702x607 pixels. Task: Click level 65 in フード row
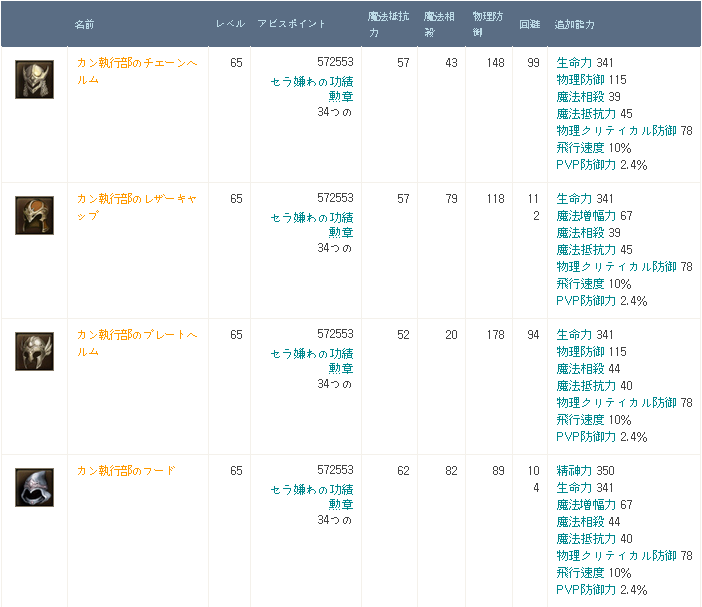(x=236, y=471)
